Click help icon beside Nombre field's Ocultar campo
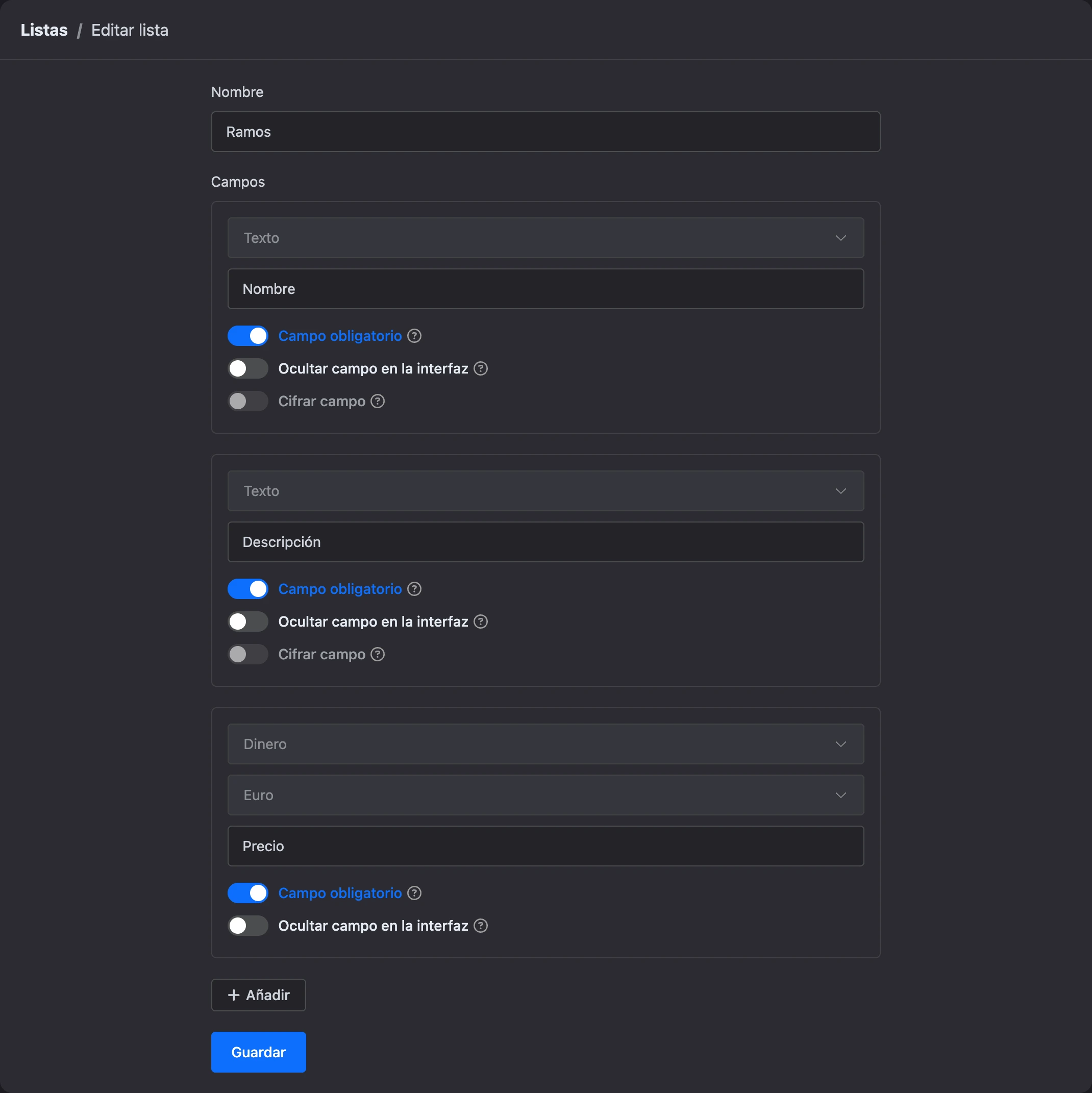Screen dimensions: 1092x1093 pyautogui.click(x=480, y=369)
